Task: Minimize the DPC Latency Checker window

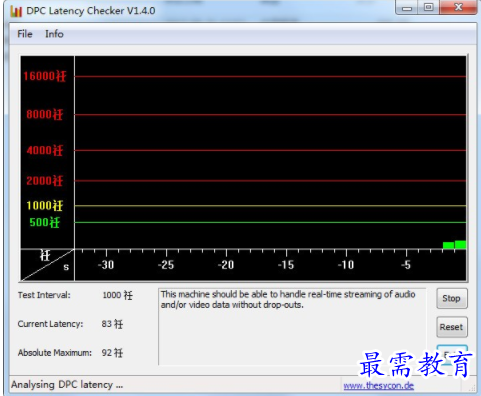Action: 407,8
